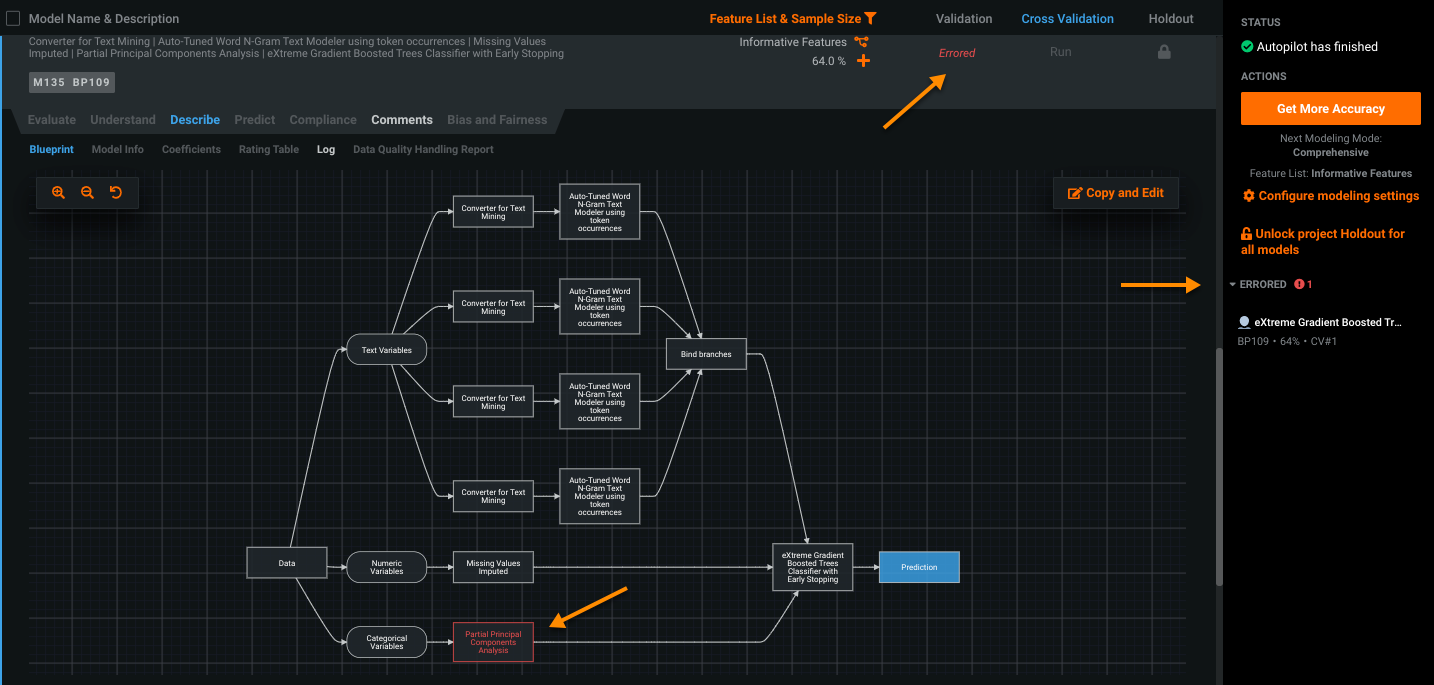Reset the blueprint zoom level
Viewport: 1434px width, 685px height.
(x=116, y=192)
